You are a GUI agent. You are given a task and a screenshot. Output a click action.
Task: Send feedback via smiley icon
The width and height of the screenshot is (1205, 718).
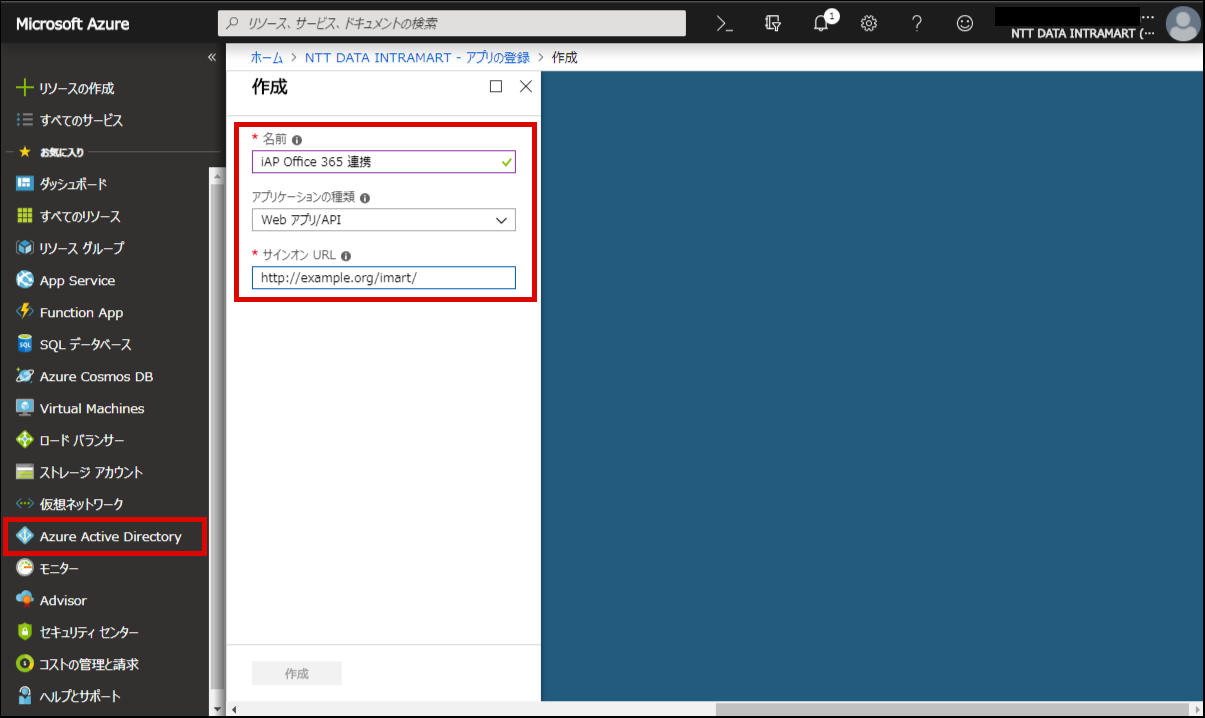click(x=965, y=23)
